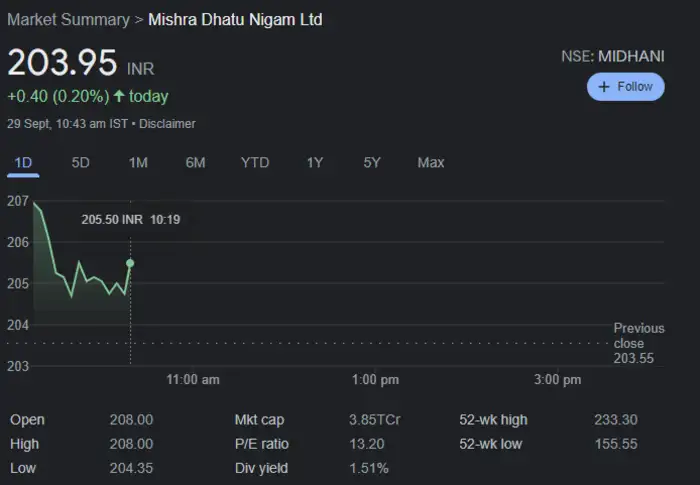Click the 11:00 am axis label
This screenshot has width=700, height=485.
tap(193, 380)
